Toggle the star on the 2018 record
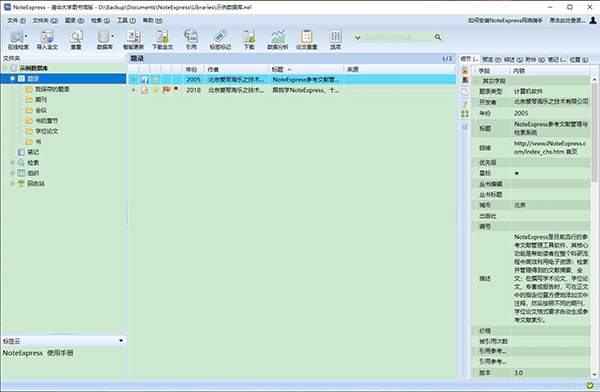 (x=156, y=90)
